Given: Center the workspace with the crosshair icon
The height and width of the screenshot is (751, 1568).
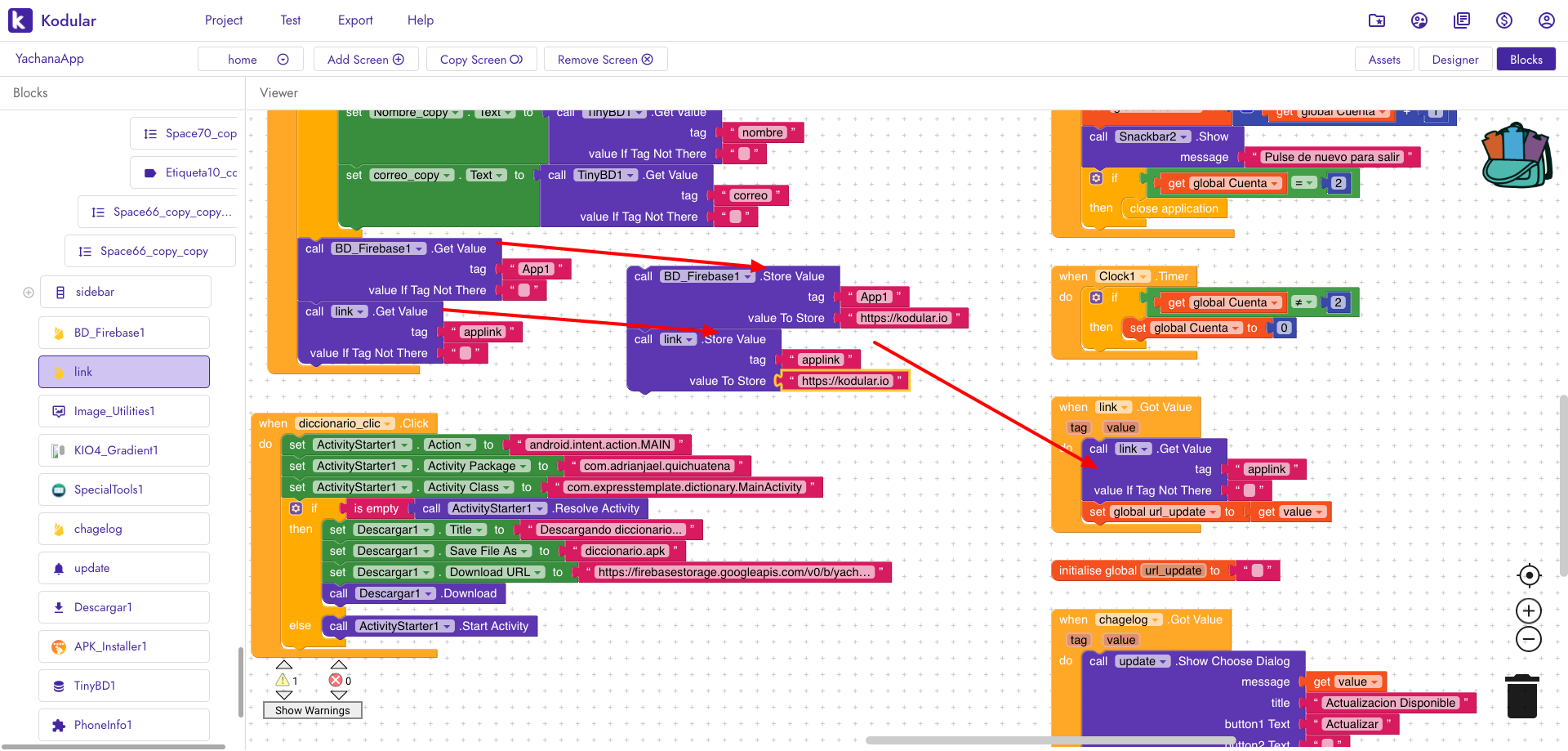Looking at the screenshot, I should point(1528,575).
